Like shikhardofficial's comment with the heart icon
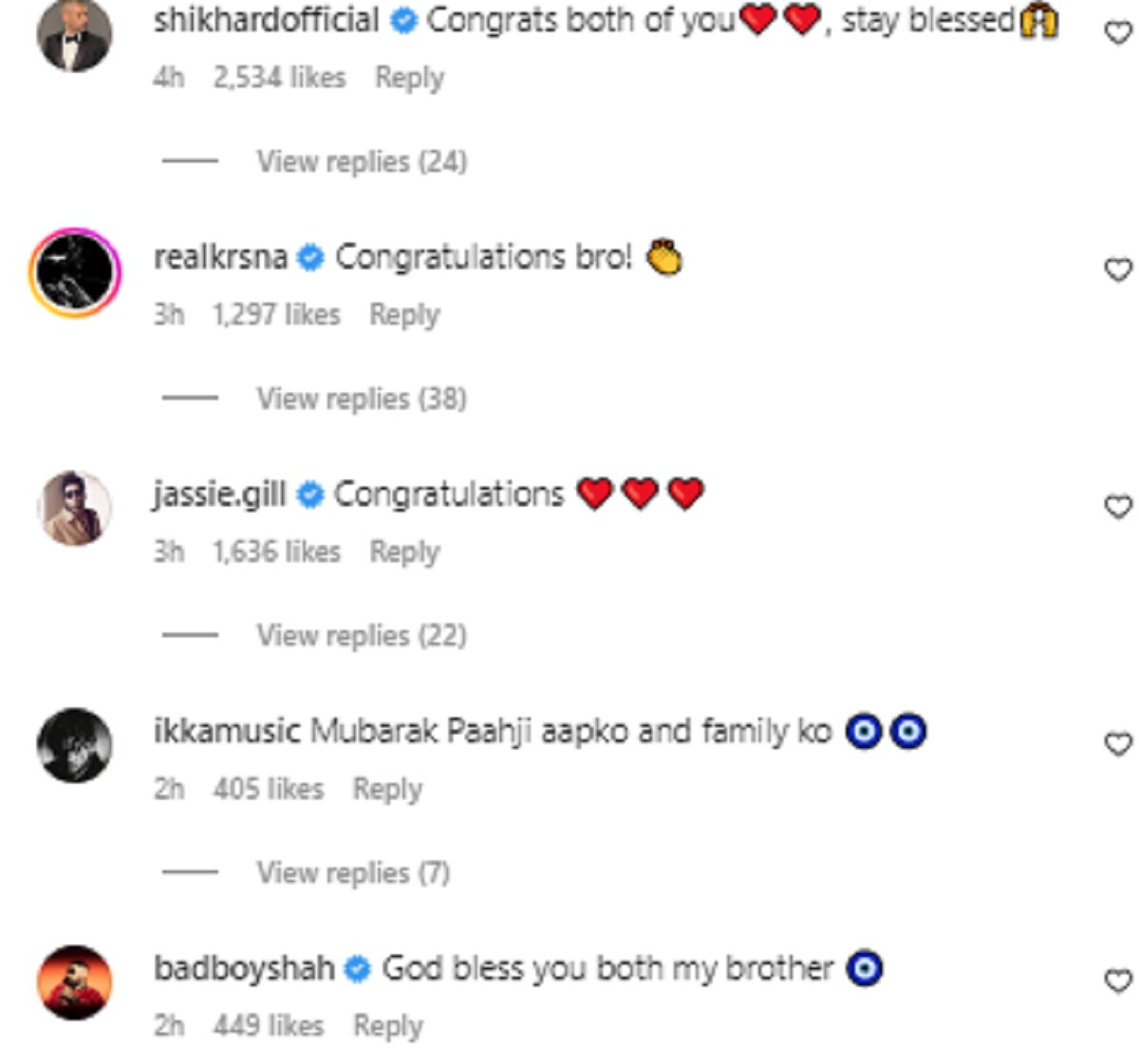 click(1119, 33)
